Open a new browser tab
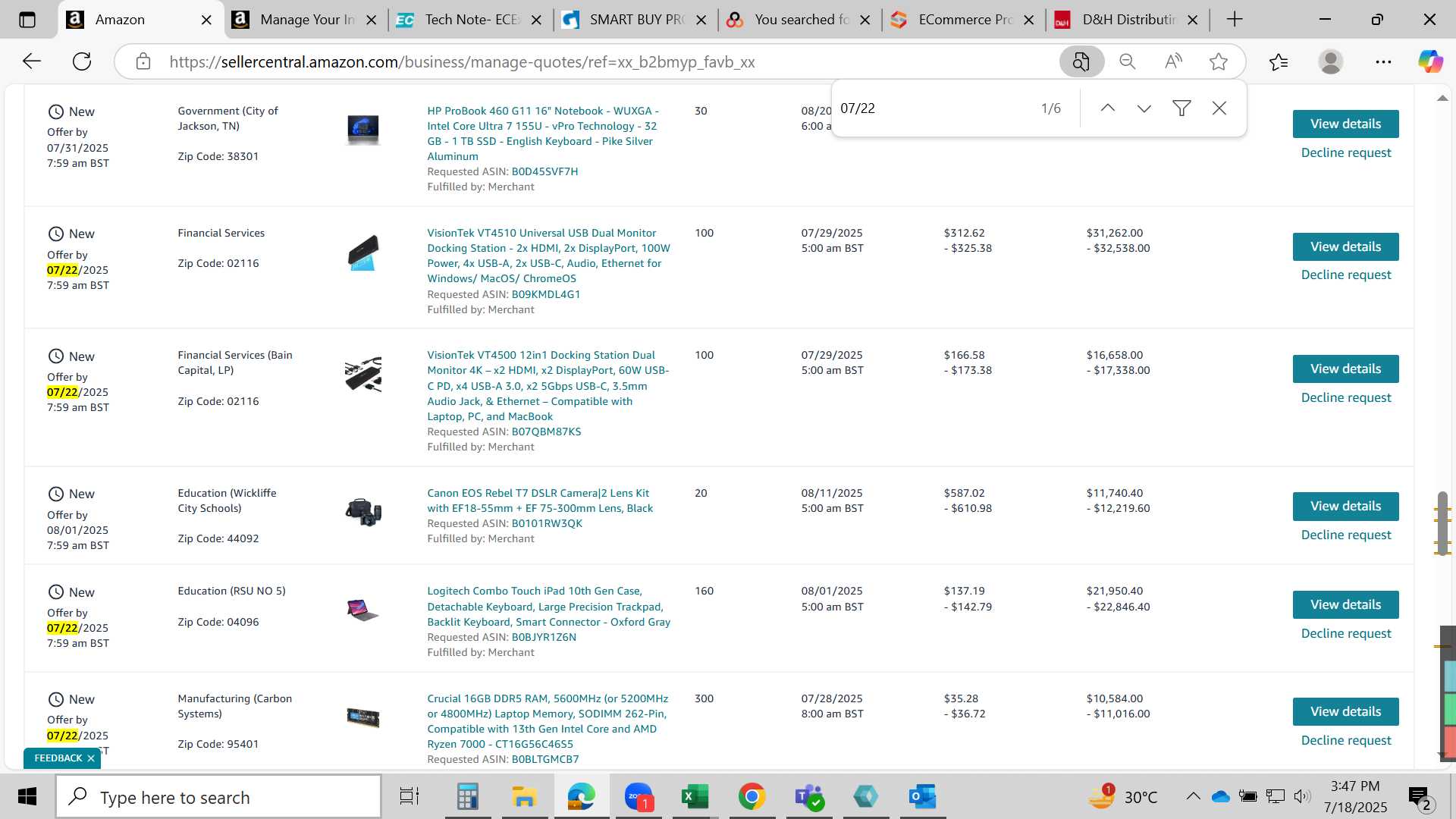This screenshot has height=819, width=1456. point(1235,20)
